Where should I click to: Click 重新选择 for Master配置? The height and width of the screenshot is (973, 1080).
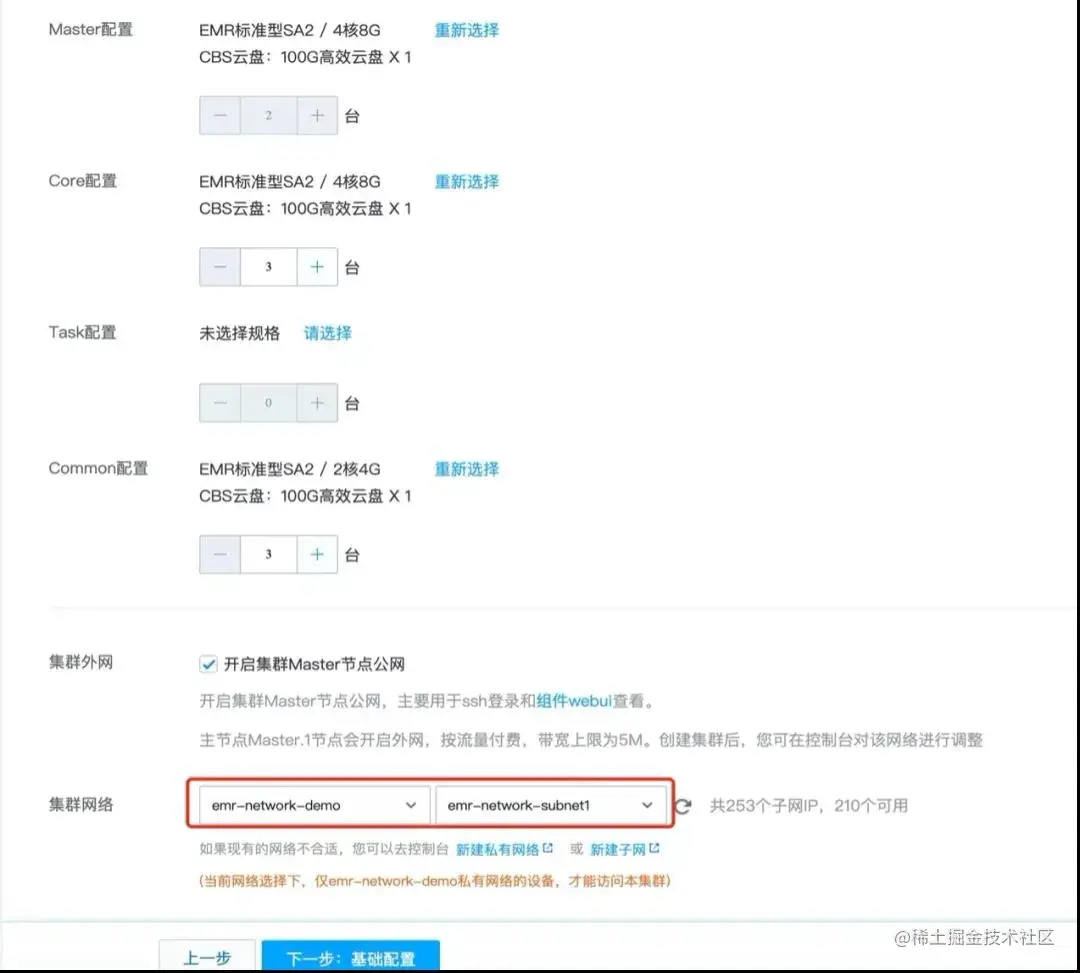[x=466, y=30]
